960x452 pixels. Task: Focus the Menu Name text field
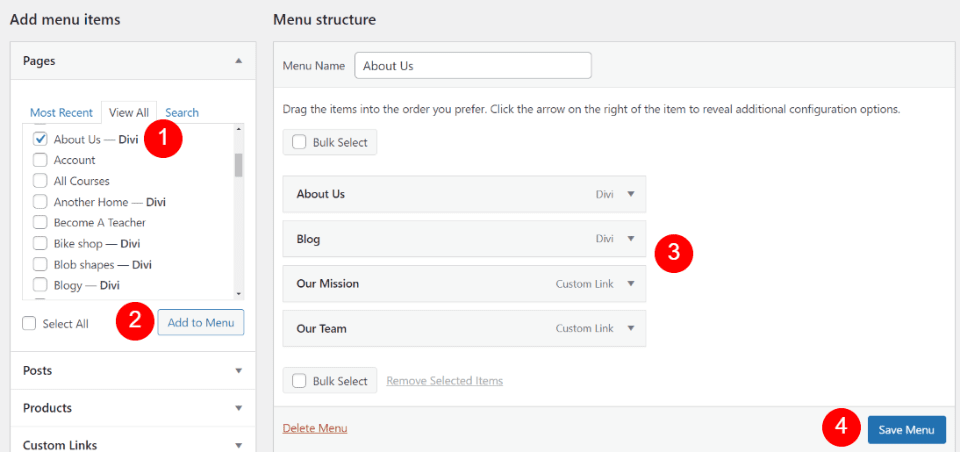pyautogui.click(x=473, y=66)
